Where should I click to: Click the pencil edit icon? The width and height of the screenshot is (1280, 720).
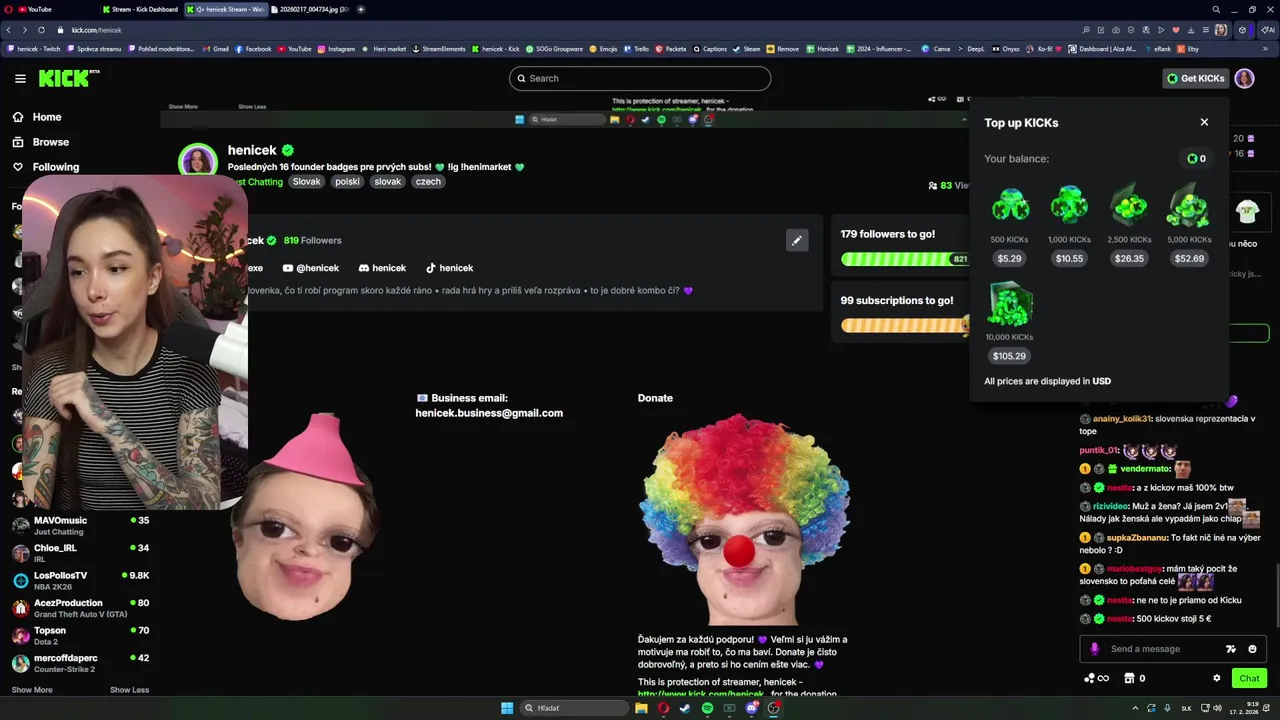coord(797,240)
